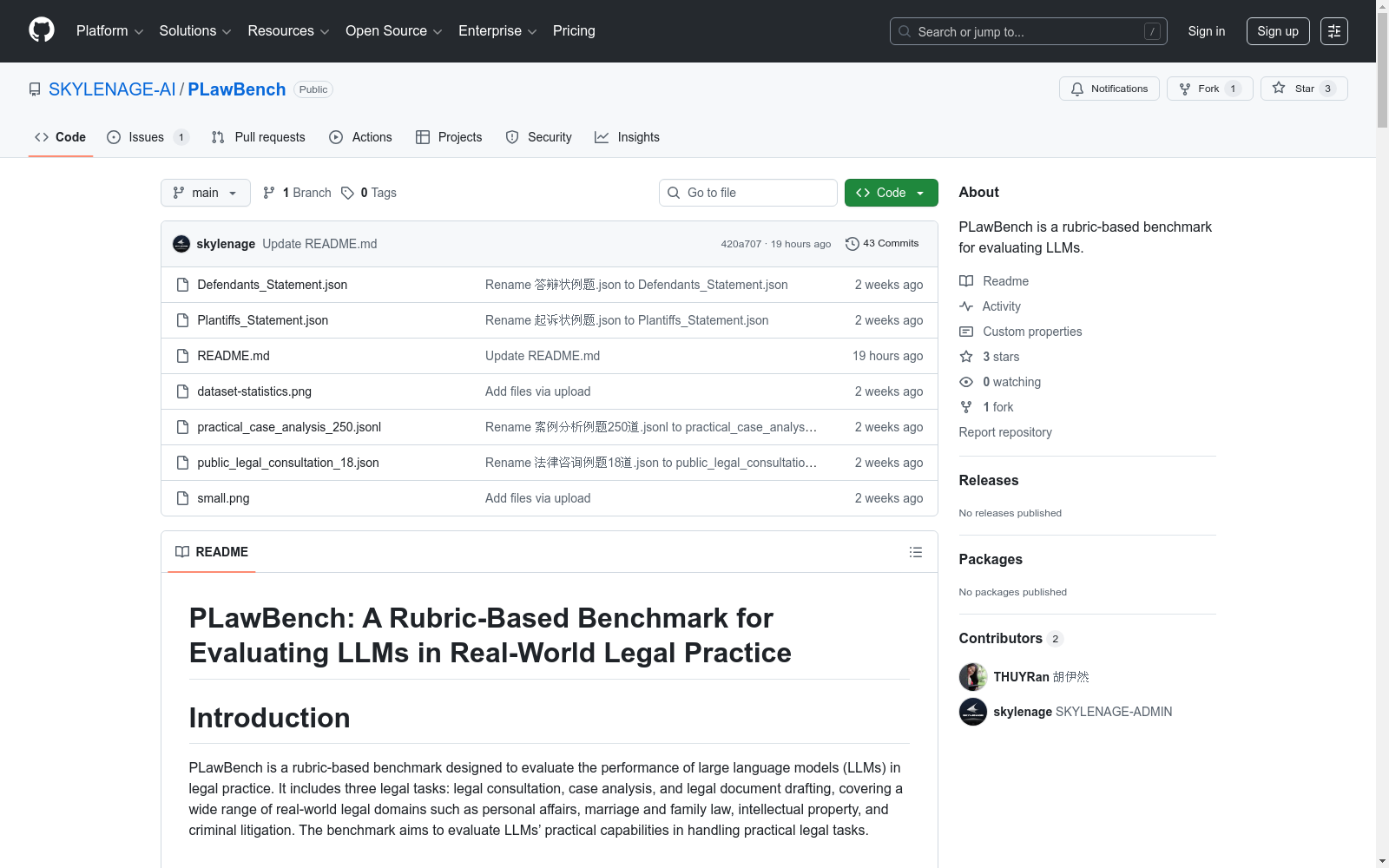Open the README outline list icon

pos(915,552)
